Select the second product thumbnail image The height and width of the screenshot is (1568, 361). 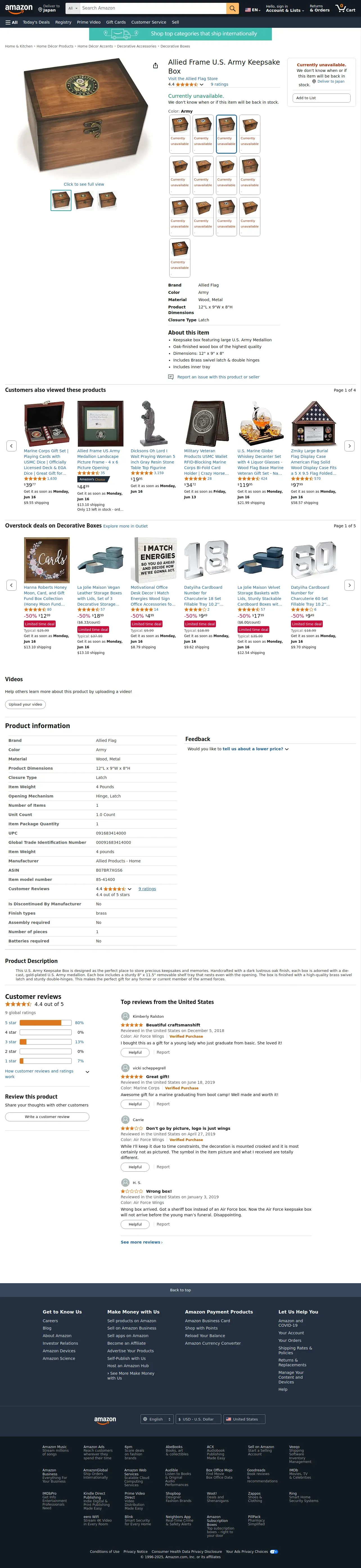tap(84, 200)
